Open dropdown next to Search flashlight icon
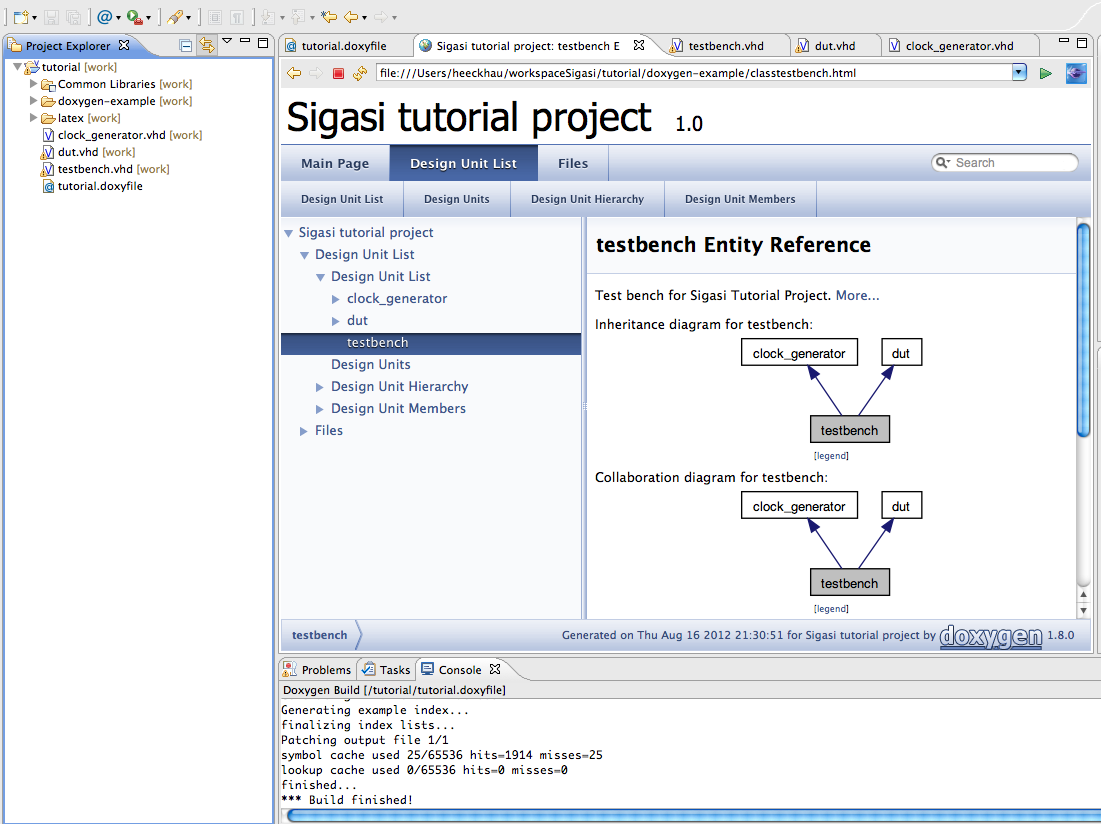Screen dimensions: 1101x824 click(x=188, y=18)
